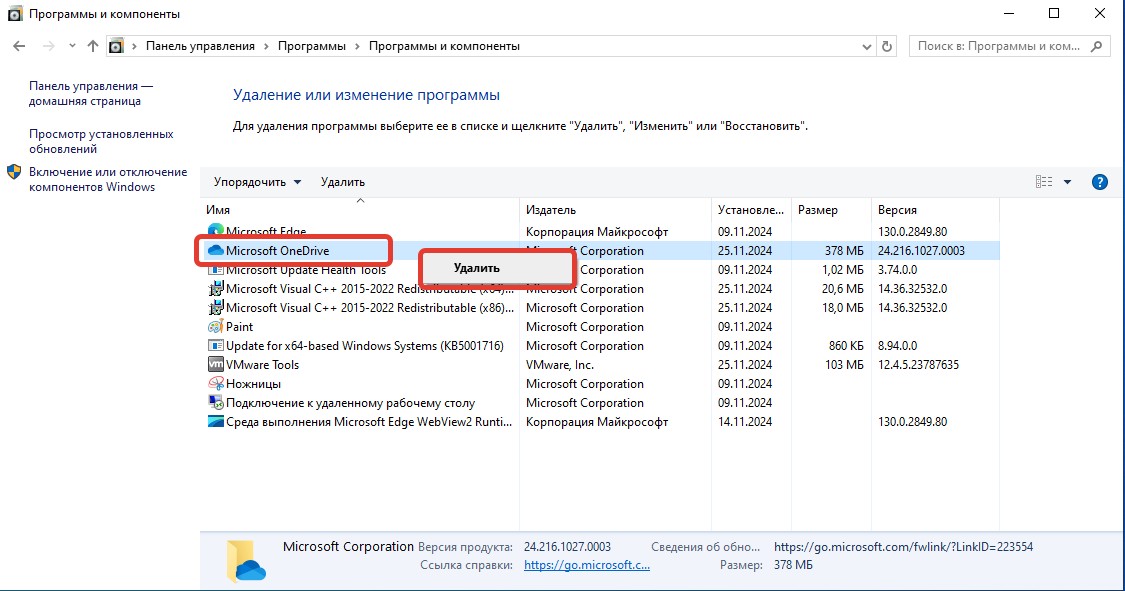This screenshot has width=1125, height=591.
Task: Click the "Ножницы" snipping tool icon
Action: [x=215, y=384]
